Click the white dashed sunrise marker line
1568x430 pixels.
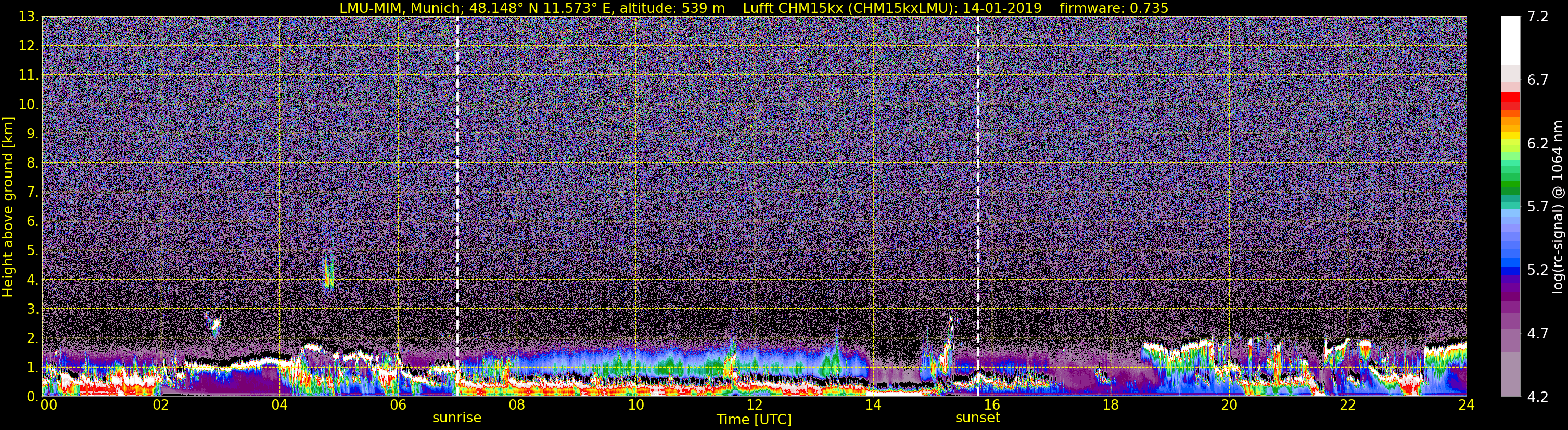click(x=458, y=207)
